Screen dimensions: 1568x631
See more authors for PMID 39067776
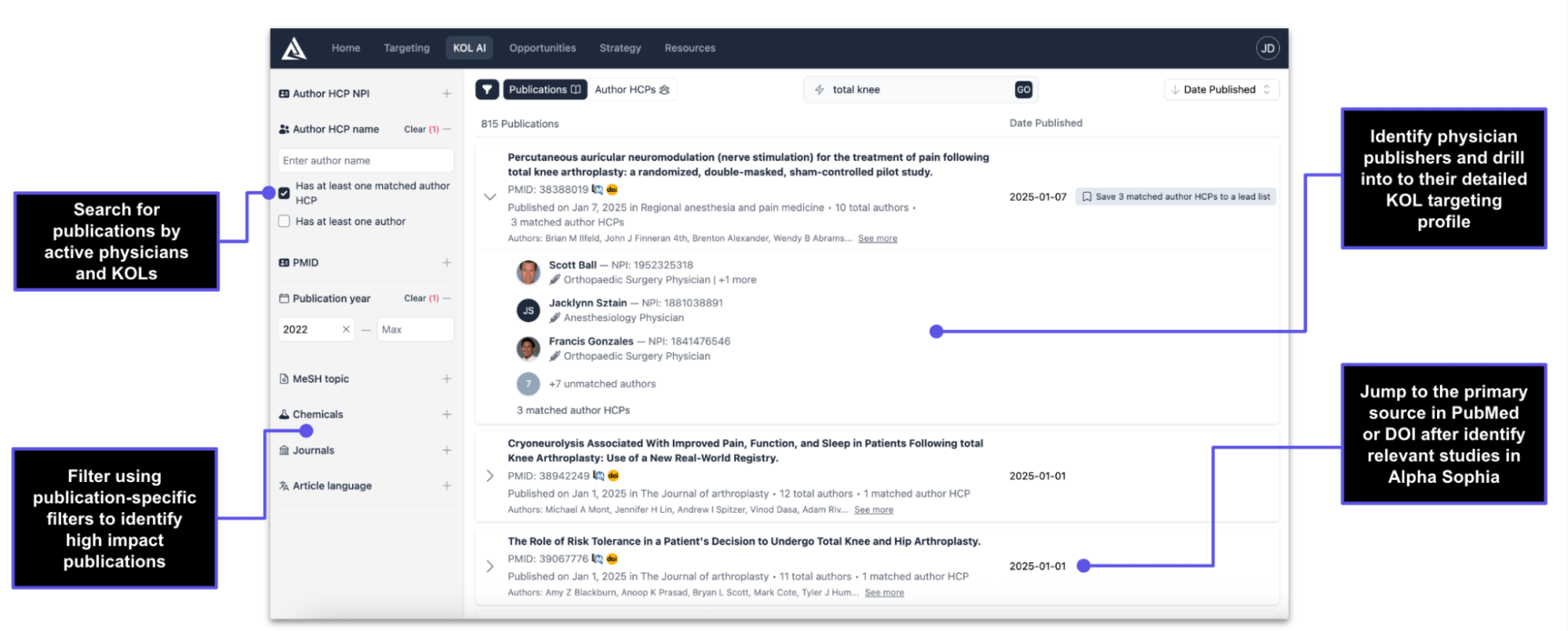coord(884,593)
